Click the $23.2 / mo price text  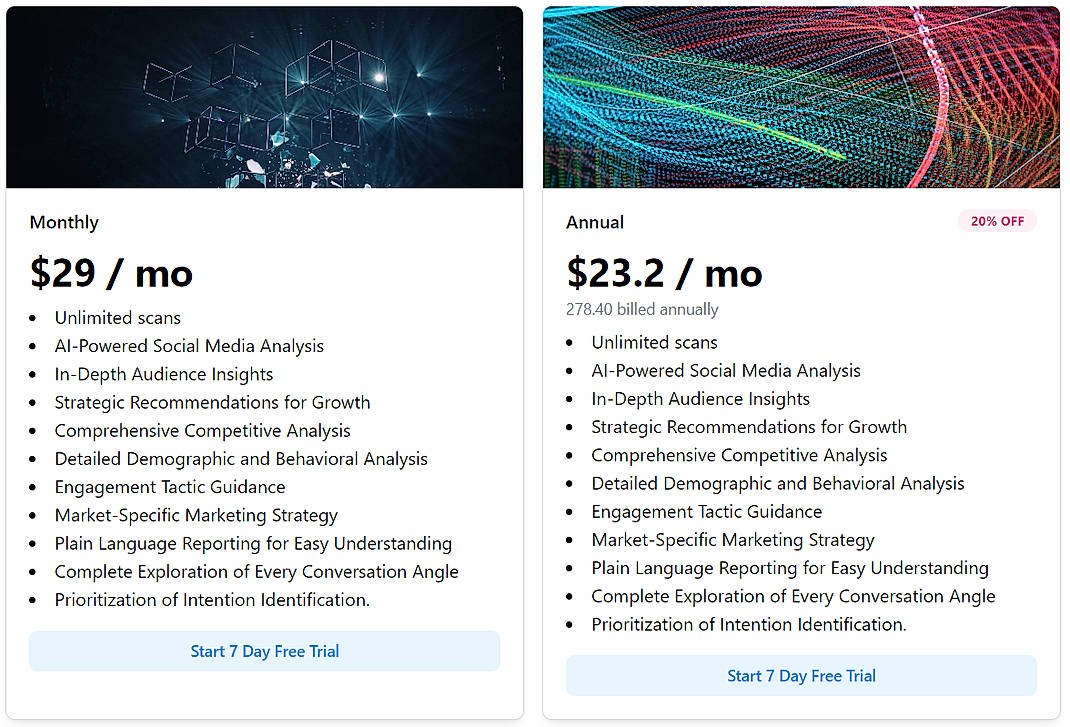(664, 273)
